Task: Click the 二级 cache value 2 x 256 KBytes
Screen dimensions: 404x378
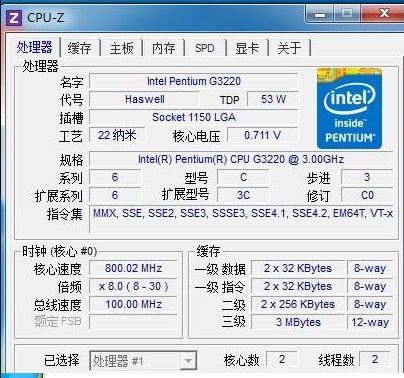Action: 298,304
